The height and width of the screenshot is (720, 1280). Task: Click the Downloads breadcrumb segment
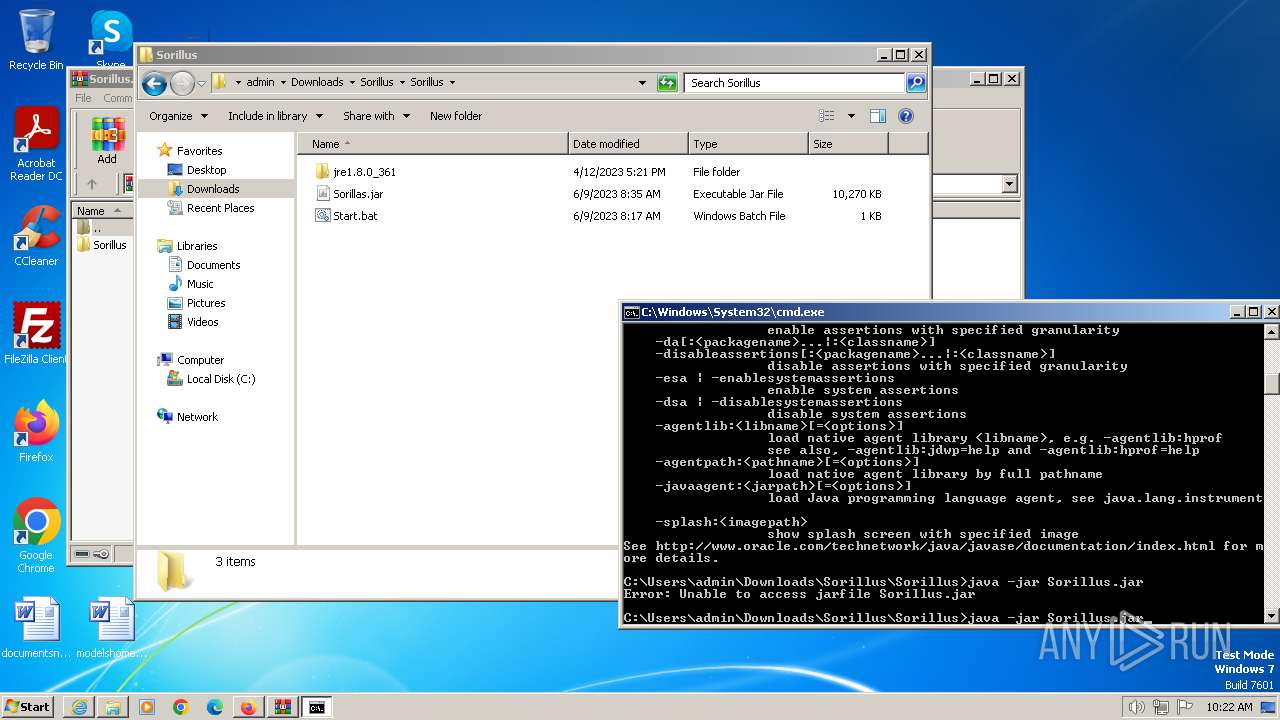pos(317,83)
